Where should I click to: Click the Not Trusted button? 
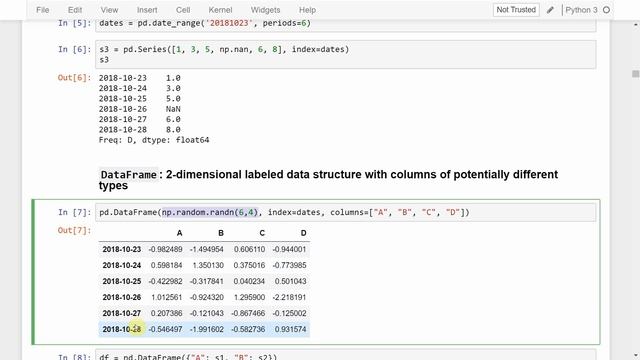(x=516, y=10)
